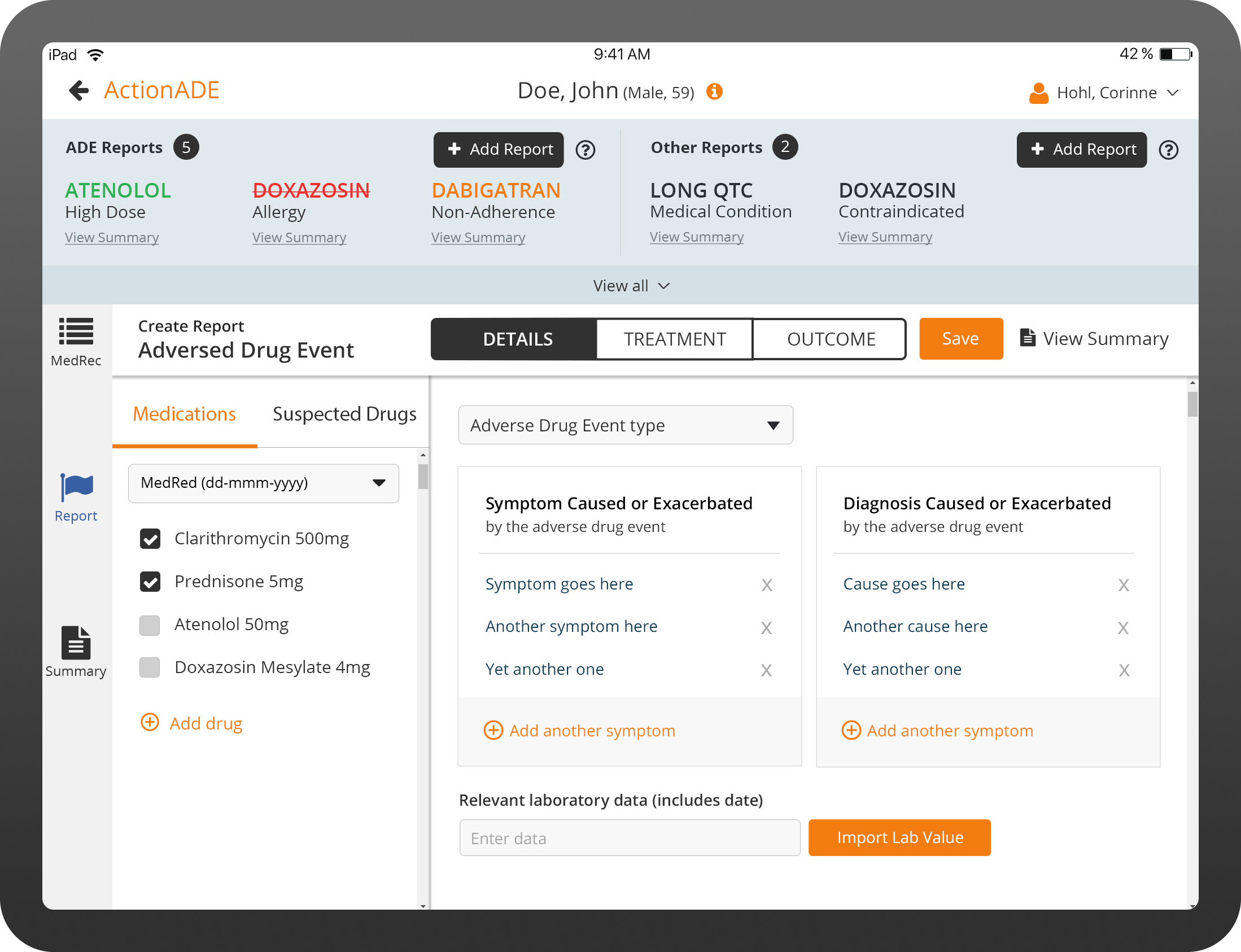Click scroll-down arrow of medications list
Screen dimensions: 1241x952
click(423, 906)
